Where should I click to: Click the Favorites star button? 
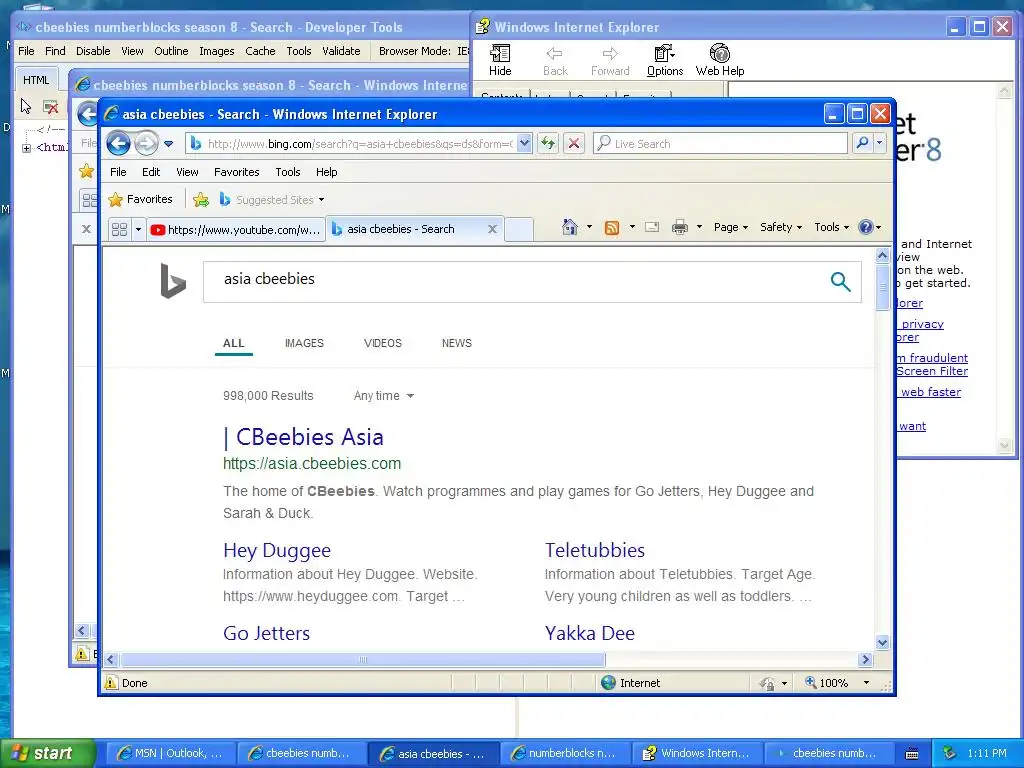[141, 199]
